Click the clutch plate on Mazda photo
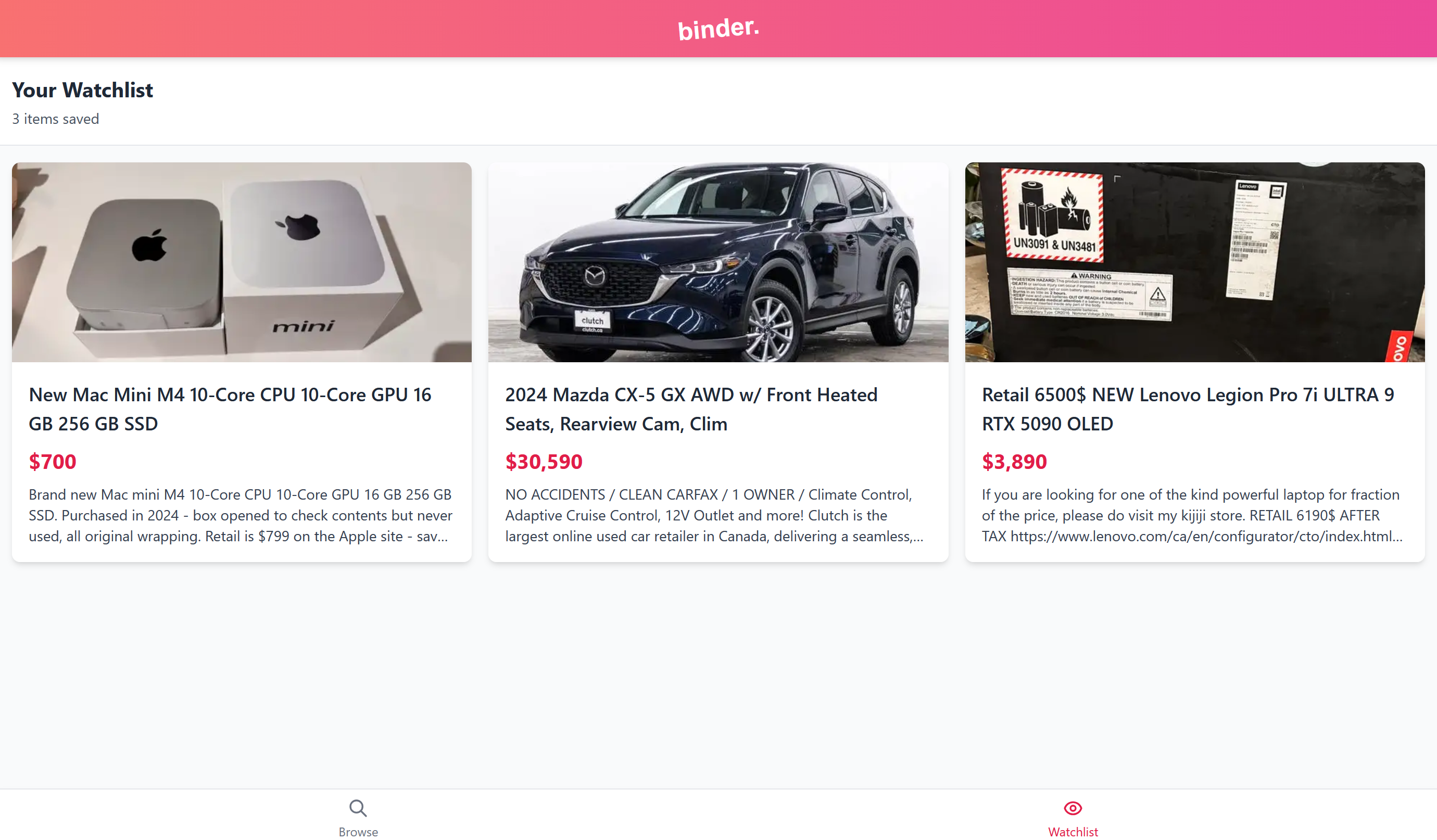The image size is (1437, 840). click(593, 321)
